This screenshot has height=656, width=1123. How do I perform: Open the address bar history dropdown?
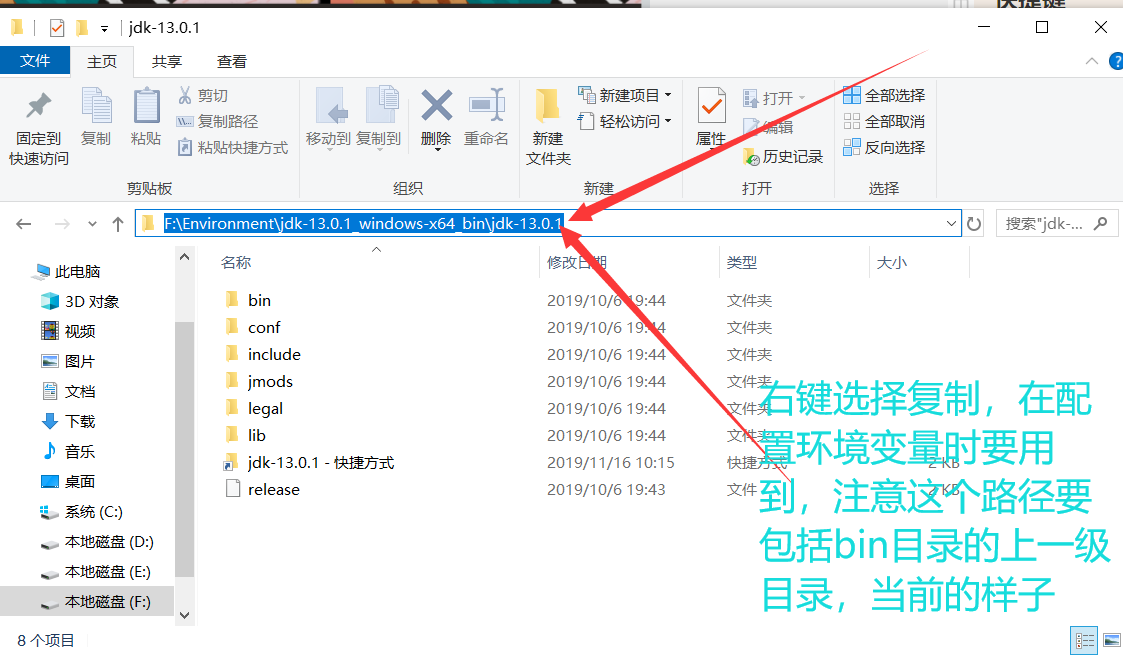(952, 223)
